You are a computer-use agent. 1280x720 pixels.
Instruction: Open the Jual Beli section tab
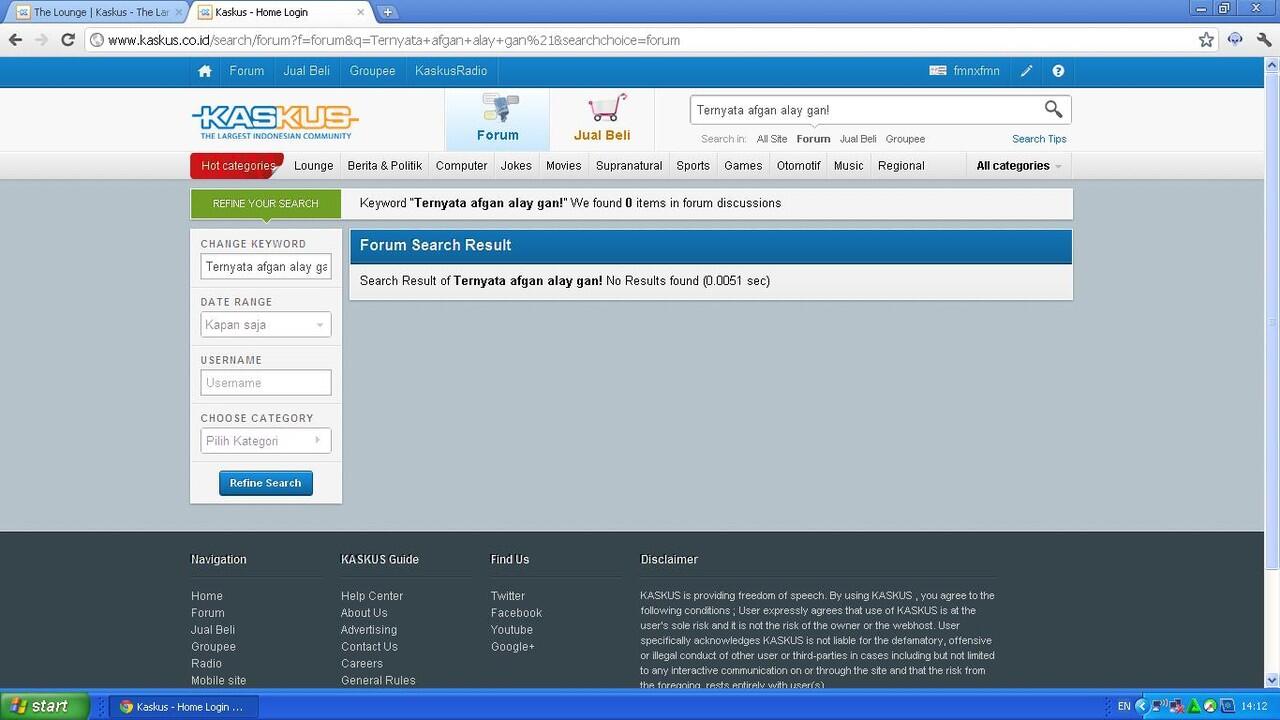coord(602,120)
